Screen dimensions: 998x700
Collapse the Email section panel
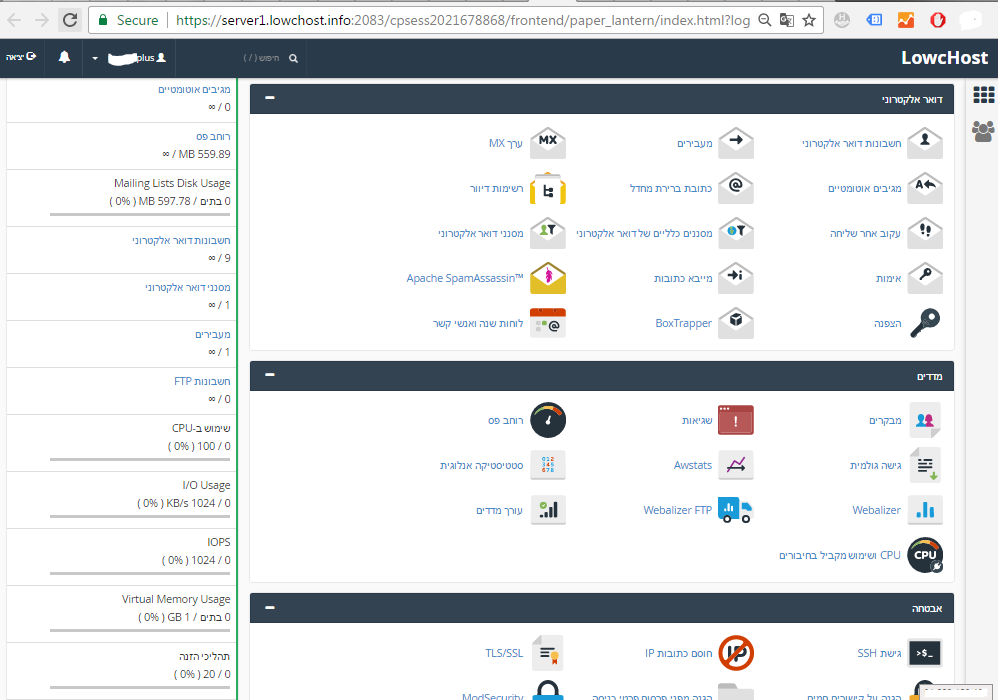pos(270,99)
